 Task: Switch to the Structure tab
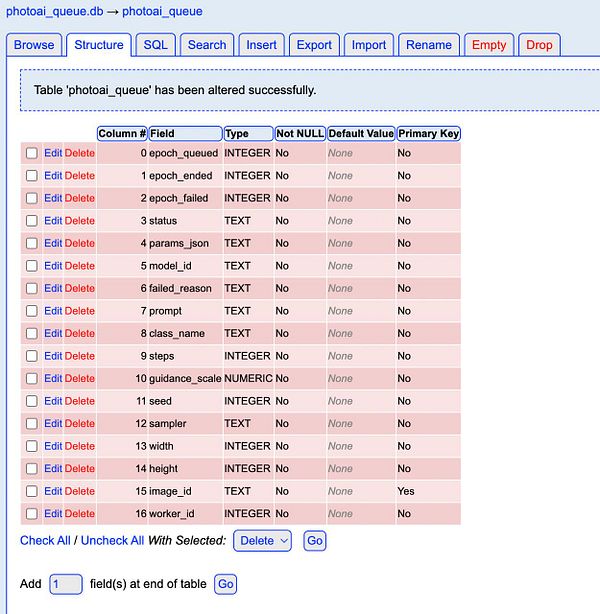(x=99, y=45)
